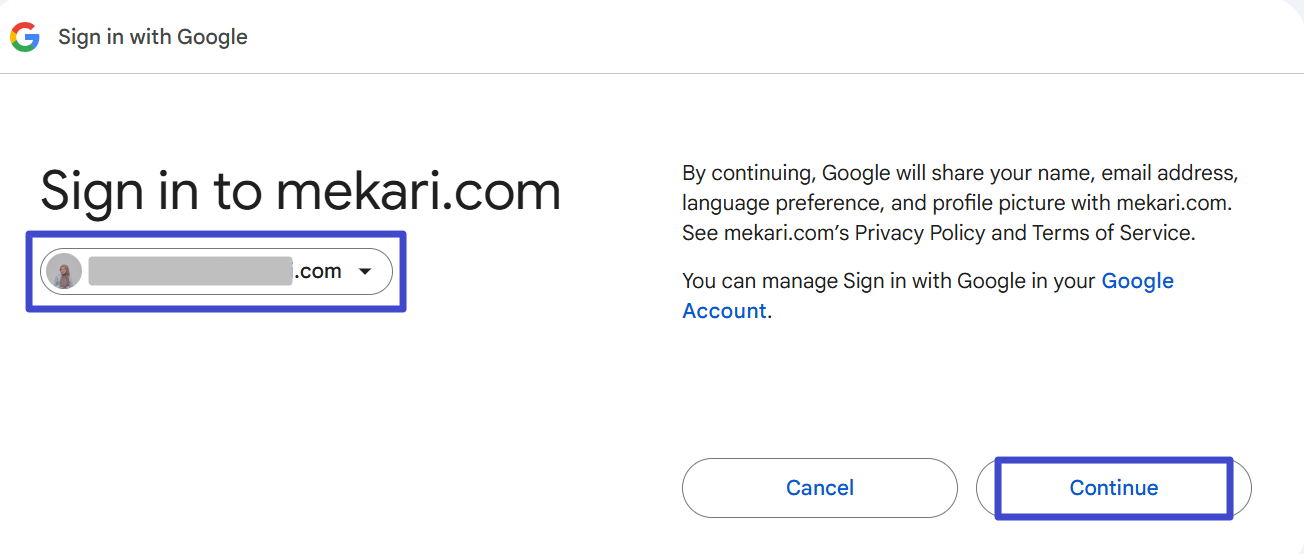Click the Google "G" logo
The image size is (1304, 554).
[x=25, y=37]
